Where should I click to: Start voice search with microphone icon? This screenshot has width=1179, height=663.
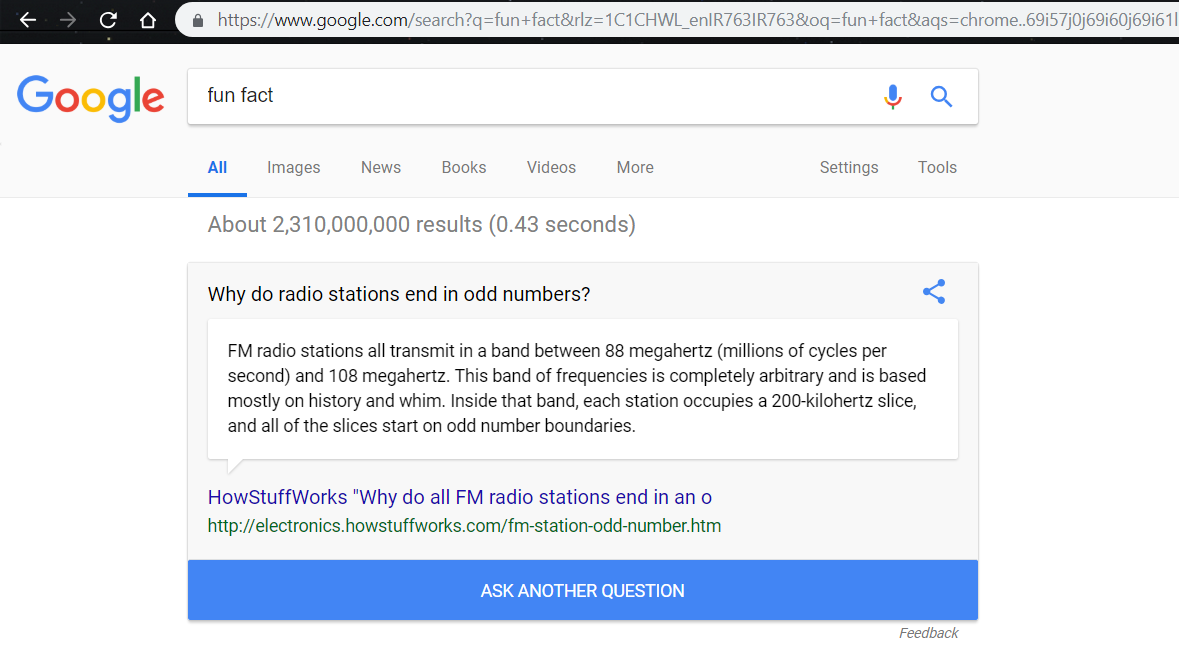point(893,96)
